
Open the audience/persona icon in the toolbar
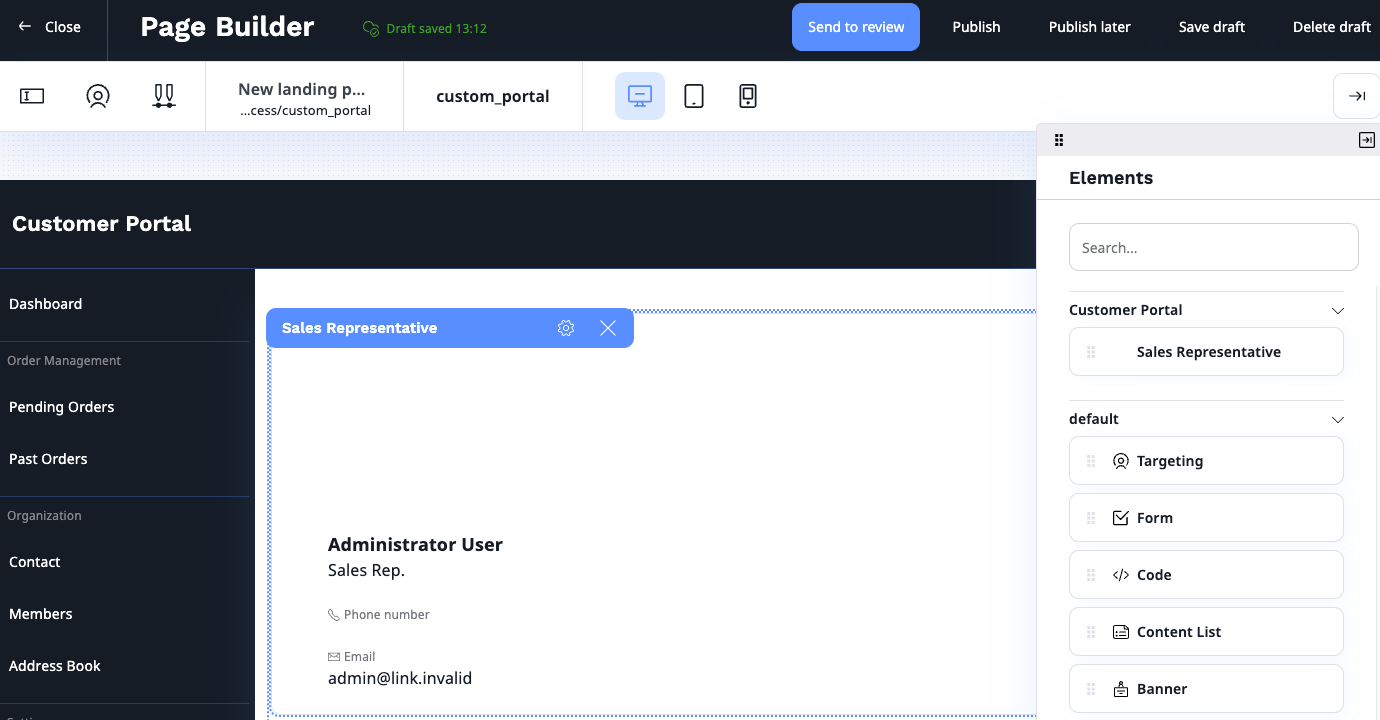coord(97,95)
